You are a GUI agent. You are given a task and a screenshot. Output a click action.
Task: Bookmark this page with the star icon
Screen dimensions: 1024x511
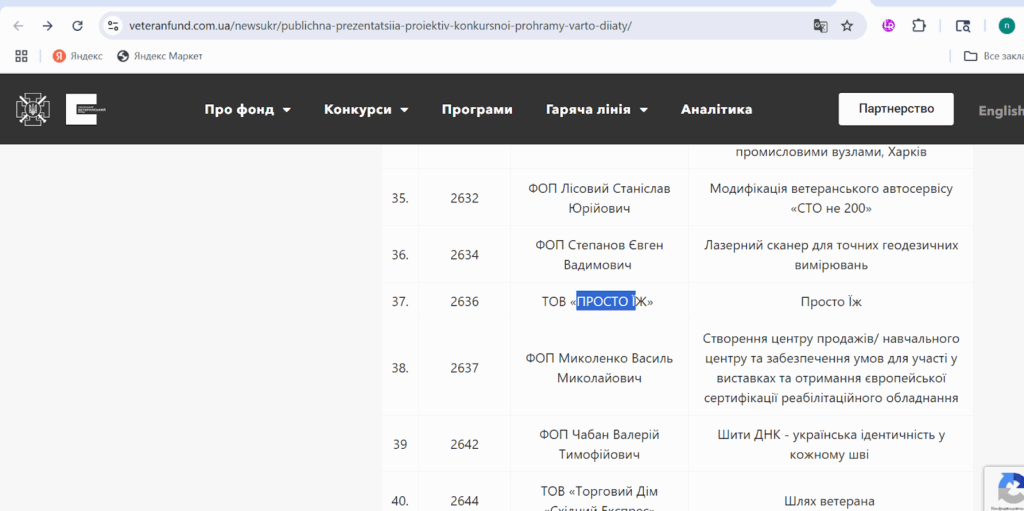(847, 26)
